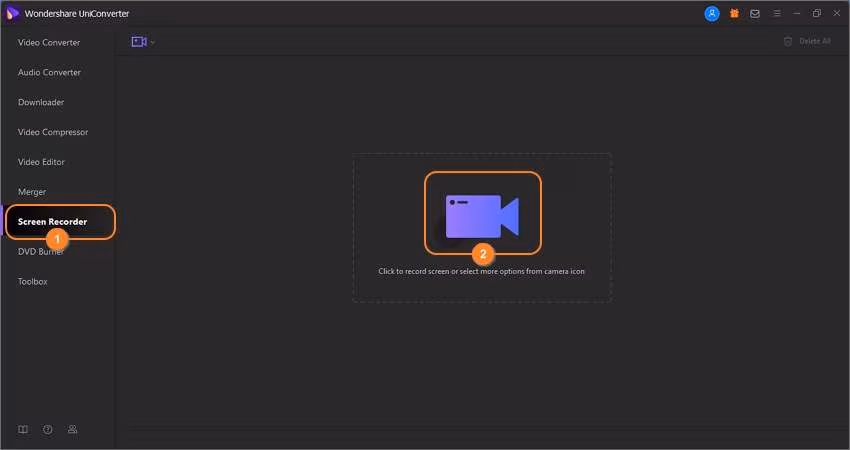
Task: Click the Wondershare UniConverter logo icon
Action: pyautogui.click(x=12, y=14)
